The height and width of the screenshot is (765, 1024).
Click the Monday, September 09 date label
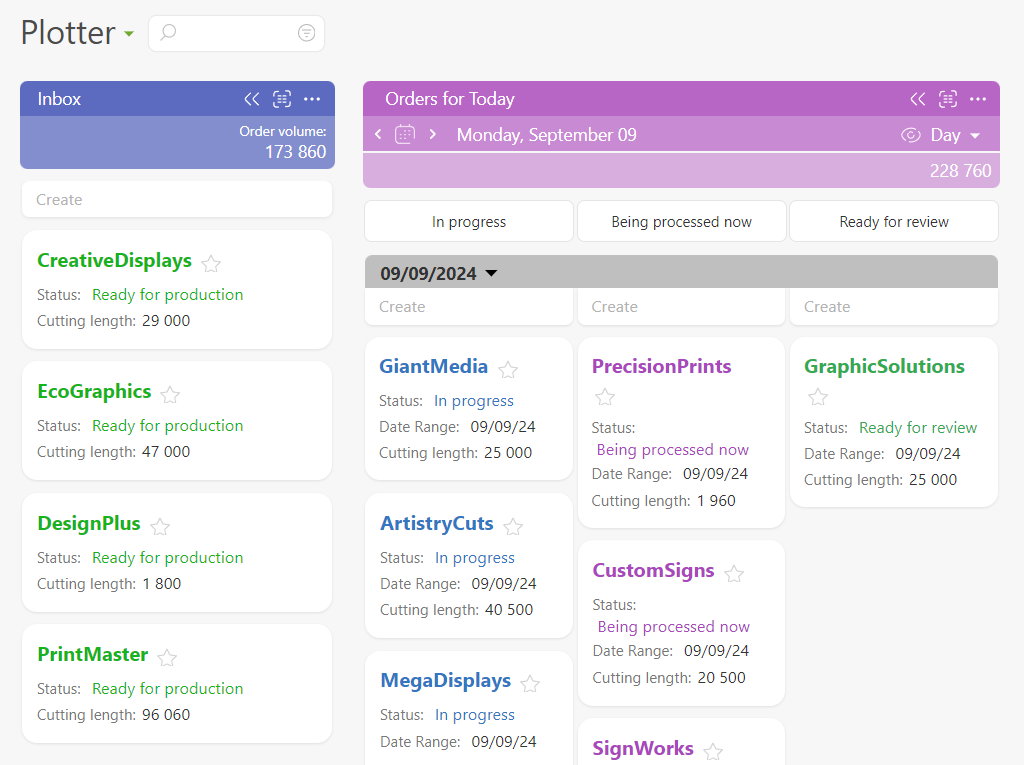tap(547, 135)
